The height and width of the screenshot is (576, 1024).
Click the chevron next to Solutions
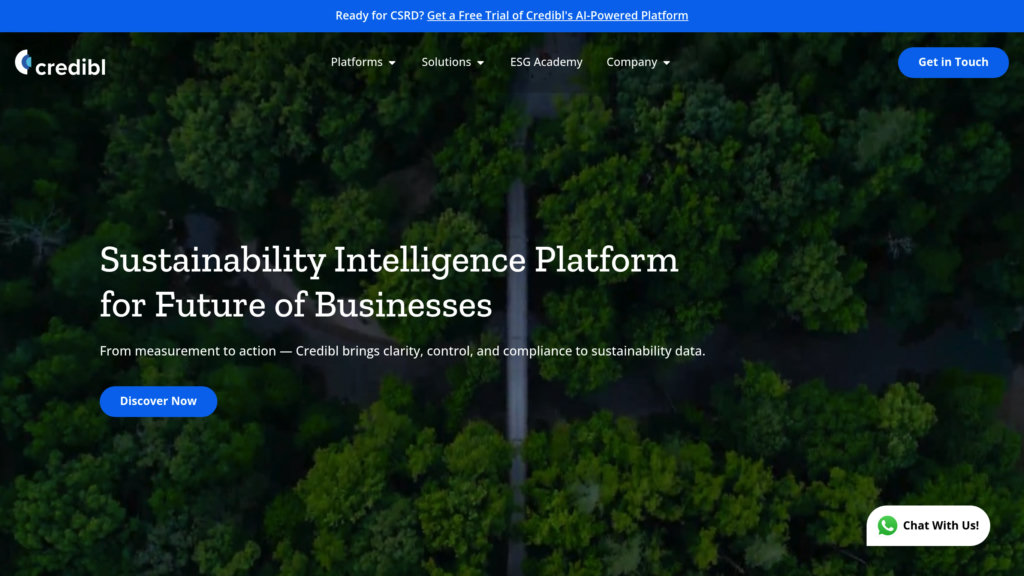point(480,62)
